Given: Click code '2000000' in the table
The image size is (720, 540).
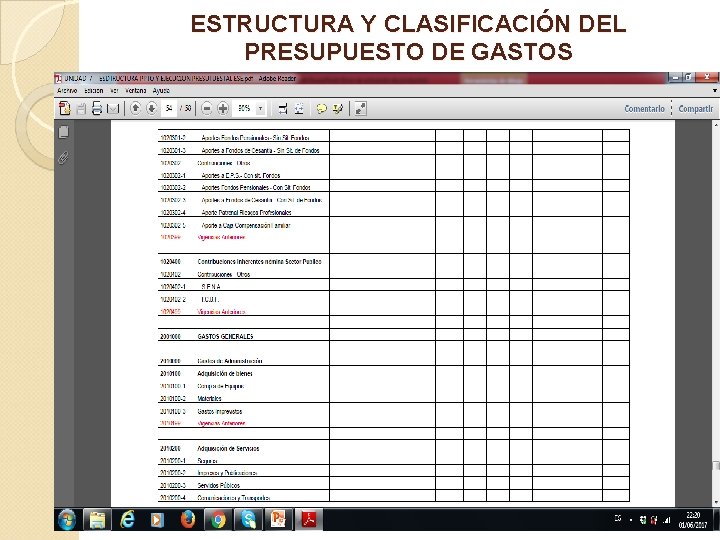Looking at the screenshot, I should click(x=170, y=337).
